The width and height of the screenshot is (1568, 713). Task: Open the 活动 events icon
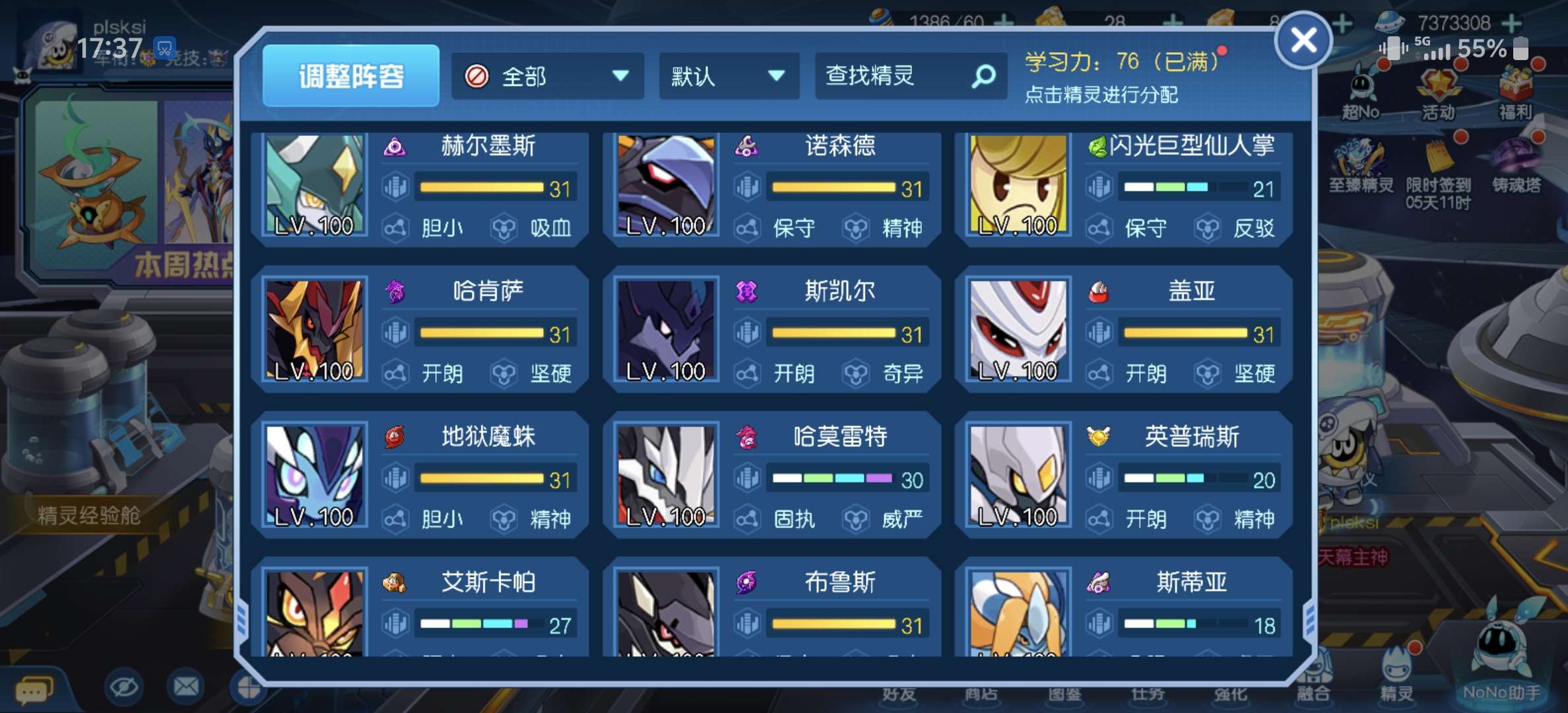[1439, 94]
